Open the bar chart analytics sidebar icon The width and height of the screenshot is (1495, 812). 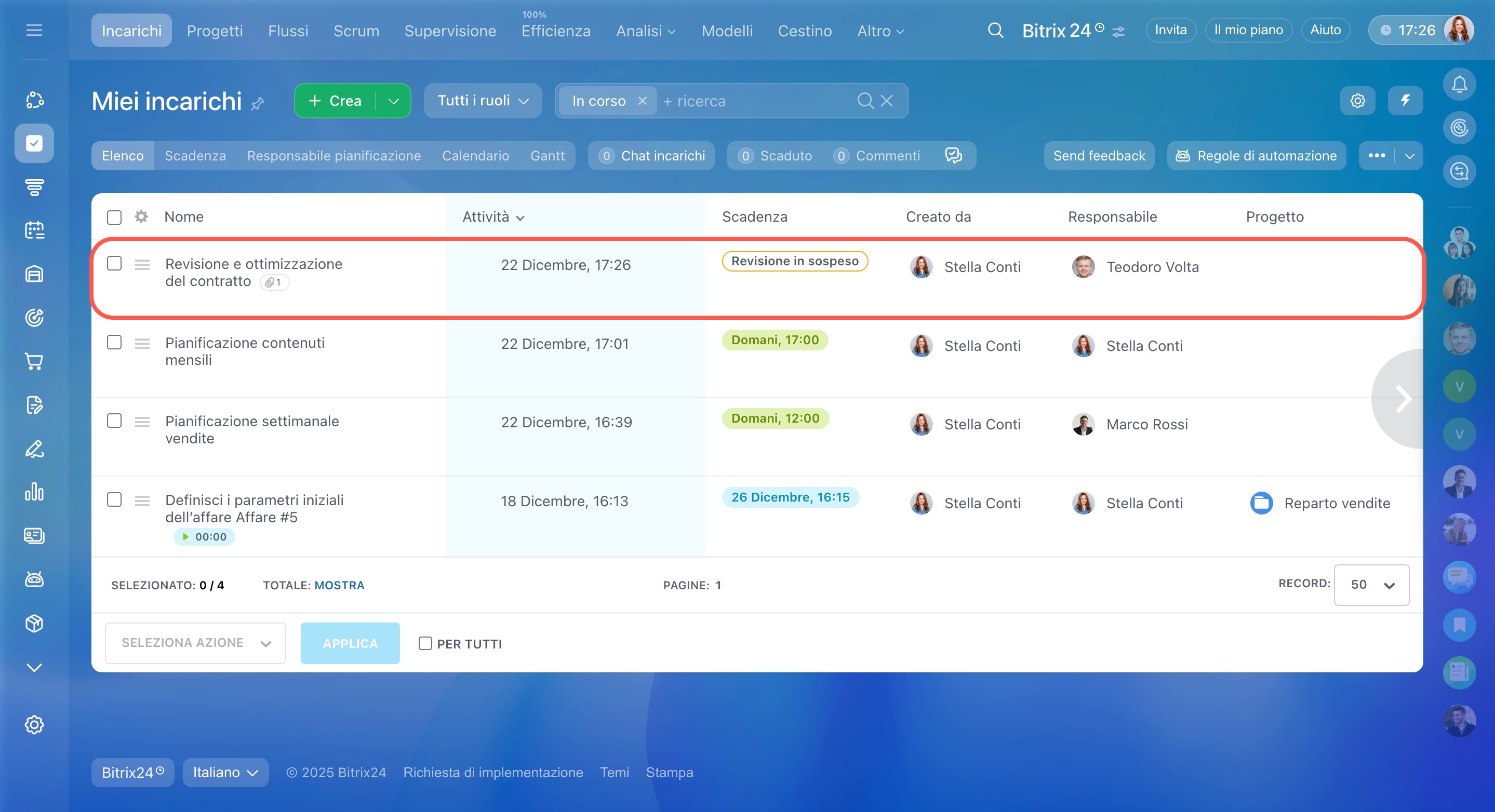coord(34,492)
